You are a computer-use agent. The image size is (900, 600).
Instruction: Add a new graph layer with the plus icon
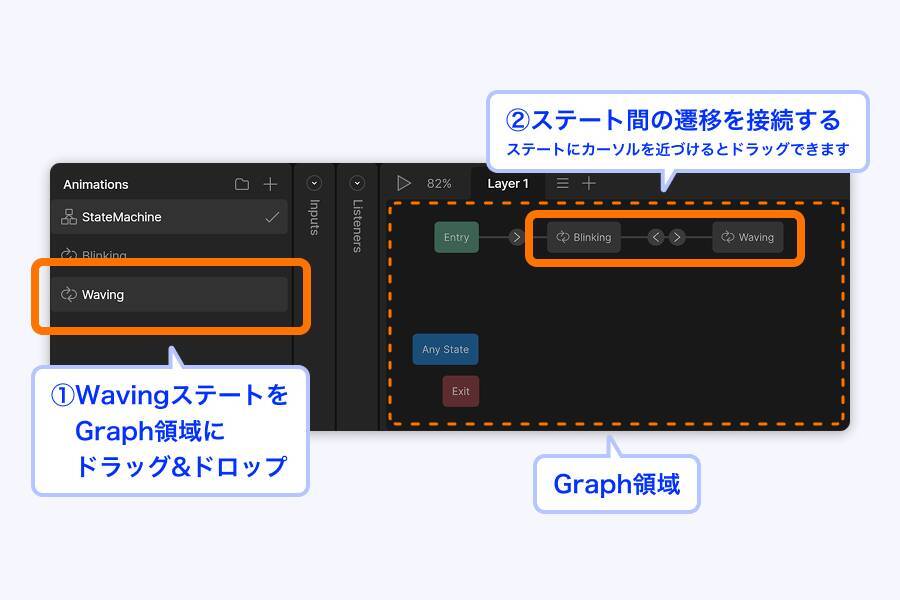pos(589,183)
